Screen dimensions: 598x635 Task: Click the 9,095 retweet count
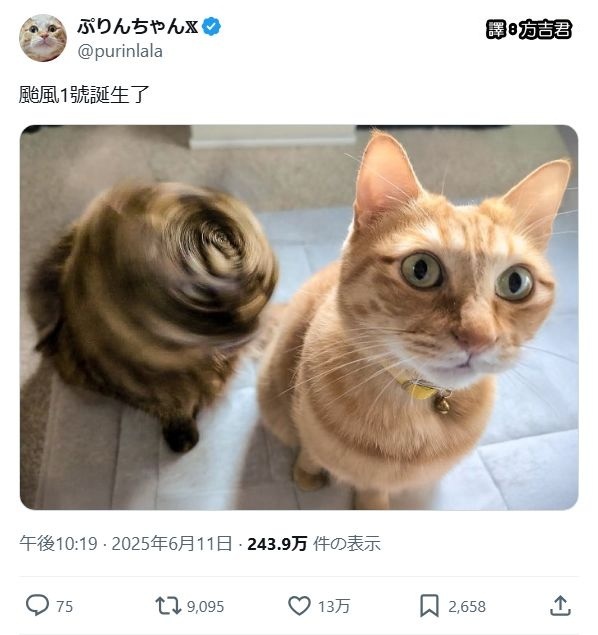[205, 607]
